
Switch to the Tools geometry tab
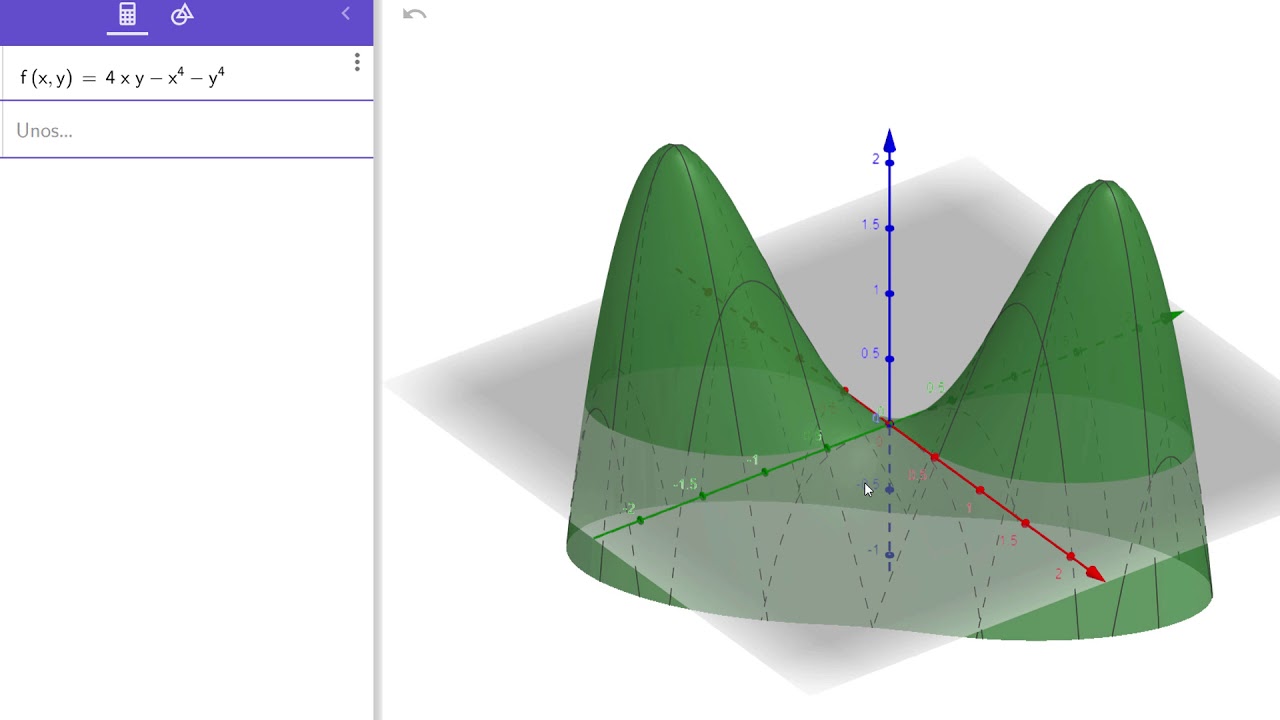[x=182, y=14]
